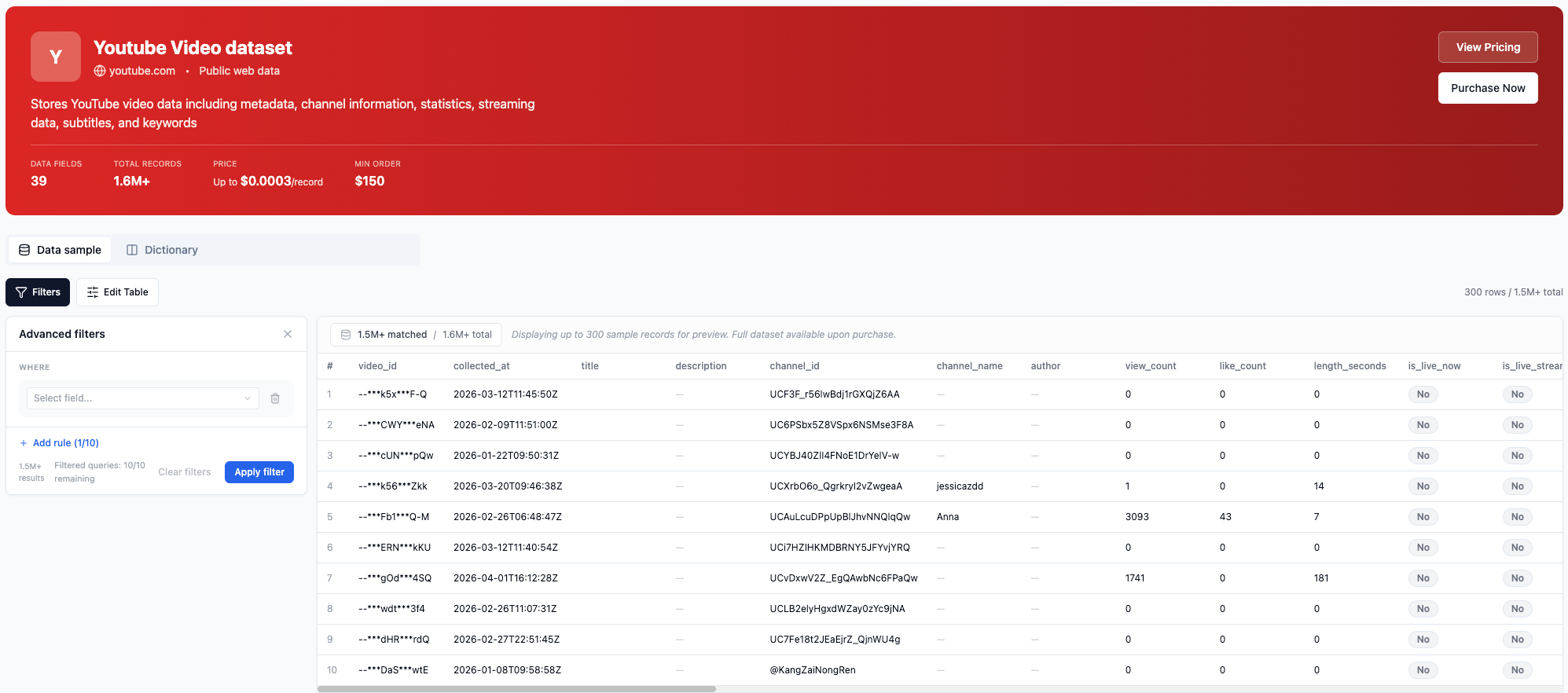This screenshot has width=1568, height=693.
Task: Click the View Pricing button
Action: (x=1488, y=47)
